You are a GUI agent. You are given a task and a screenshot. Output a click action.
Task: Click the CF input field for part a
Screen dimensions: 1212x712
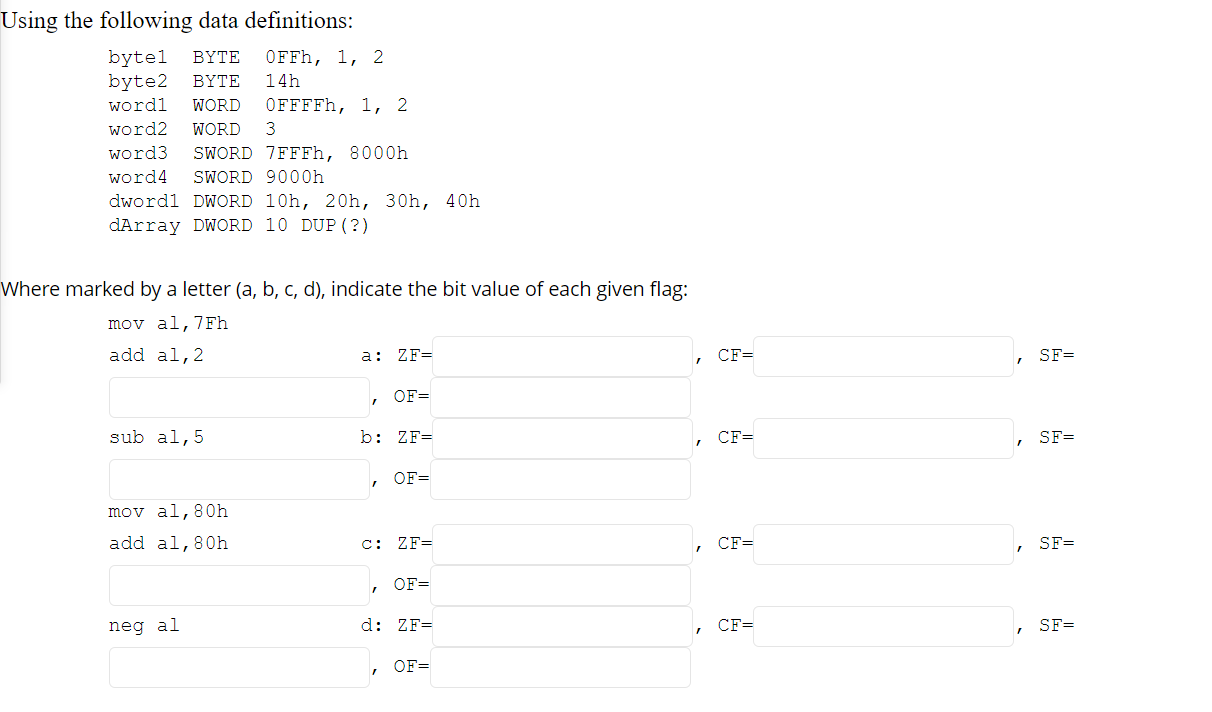(x=883, y=355)
